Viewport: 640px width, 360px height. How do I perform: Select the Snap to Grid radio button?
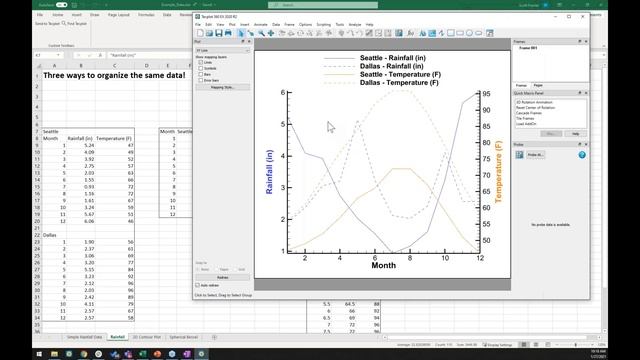(235, 269)
